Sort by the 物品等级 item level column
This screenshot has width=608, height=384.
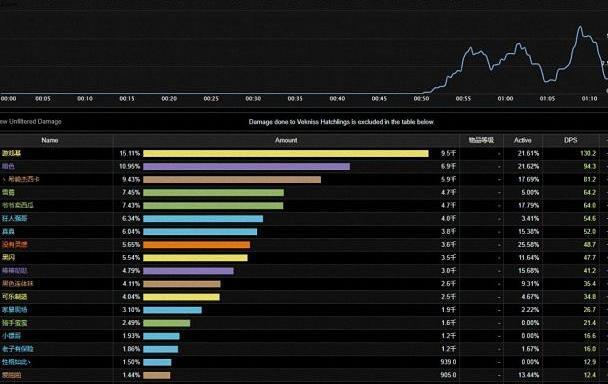(x=481, y=140)
